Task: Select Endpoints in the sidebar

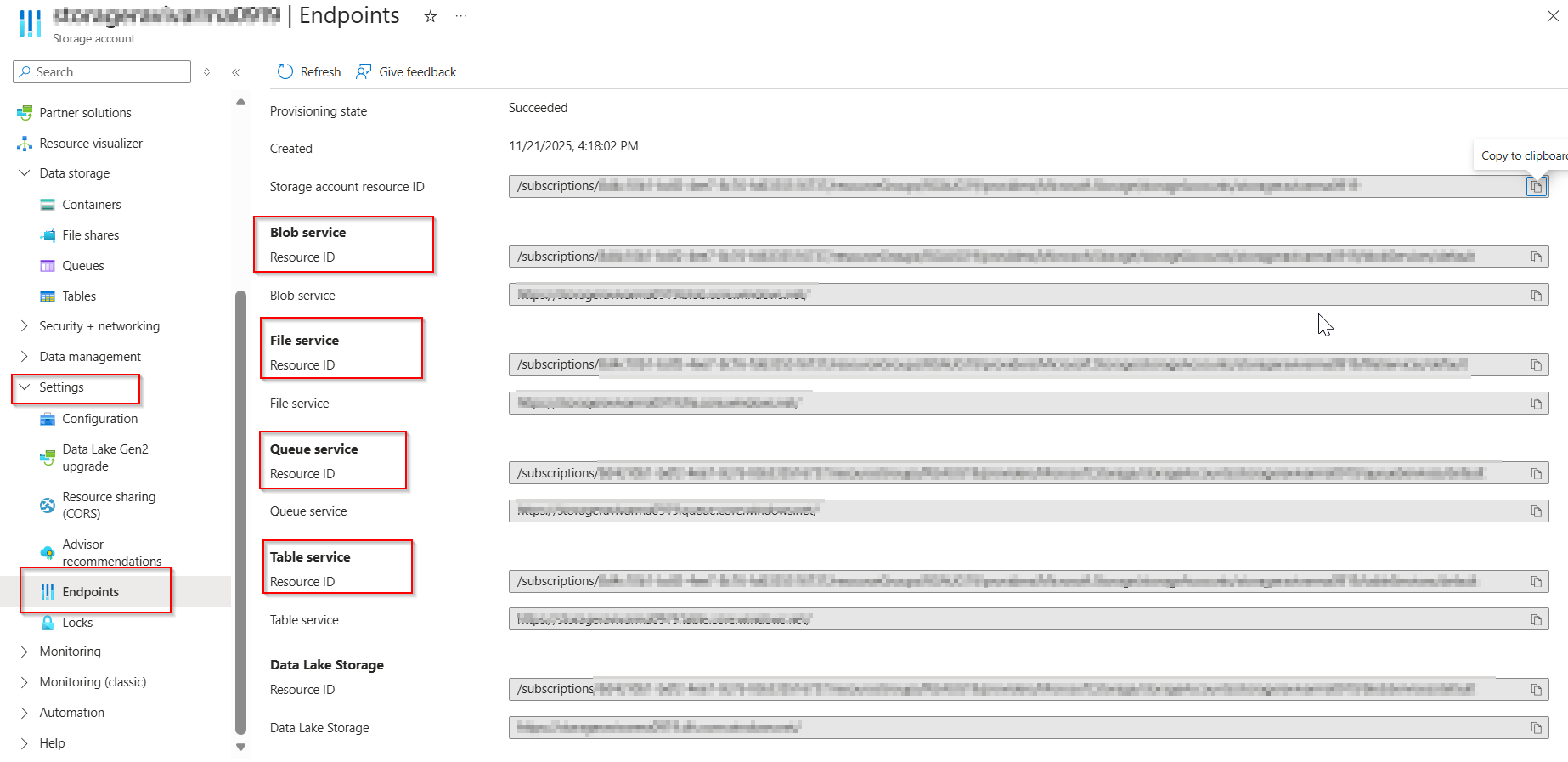Action: pos(91,592)
